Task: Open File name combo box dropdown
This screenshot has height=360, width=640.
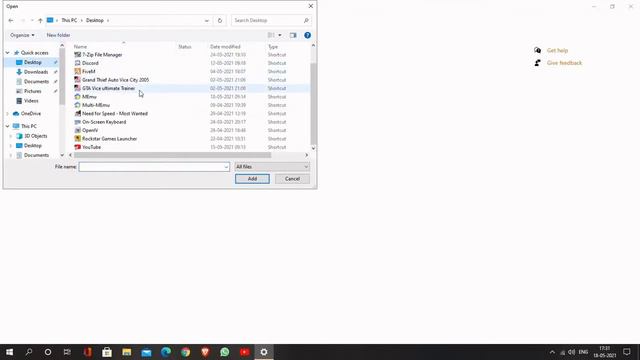Action: pos(226,167)
